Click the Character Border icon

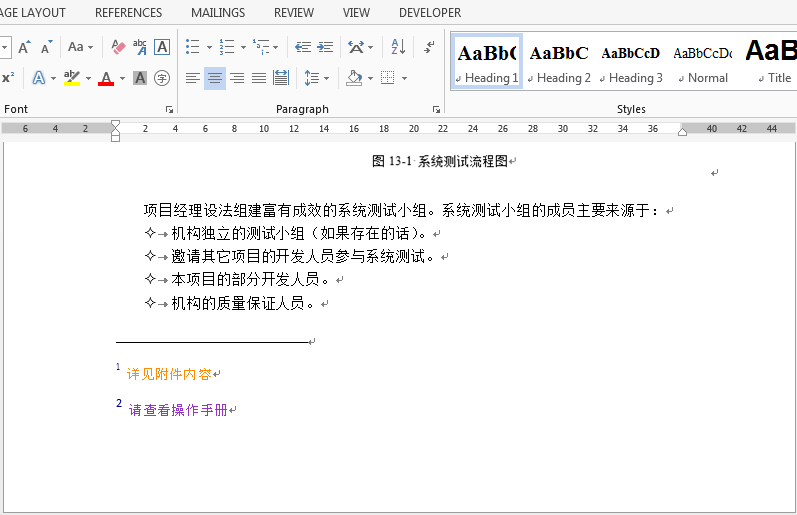pos(162,47)
